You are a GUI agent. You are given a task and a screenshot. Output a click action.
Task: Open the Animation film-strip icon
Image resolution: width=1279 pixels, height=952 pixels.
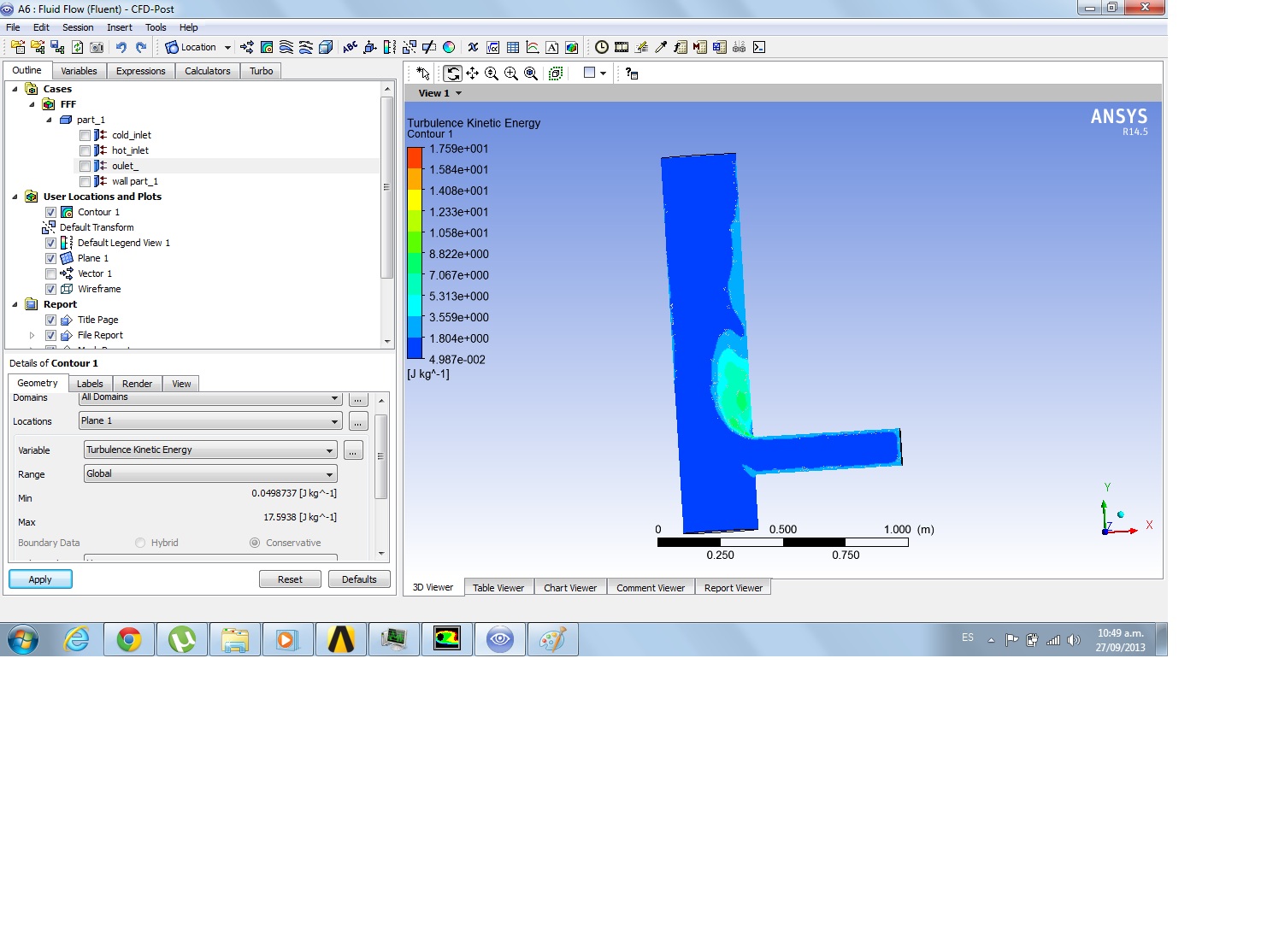coord(622,47)
